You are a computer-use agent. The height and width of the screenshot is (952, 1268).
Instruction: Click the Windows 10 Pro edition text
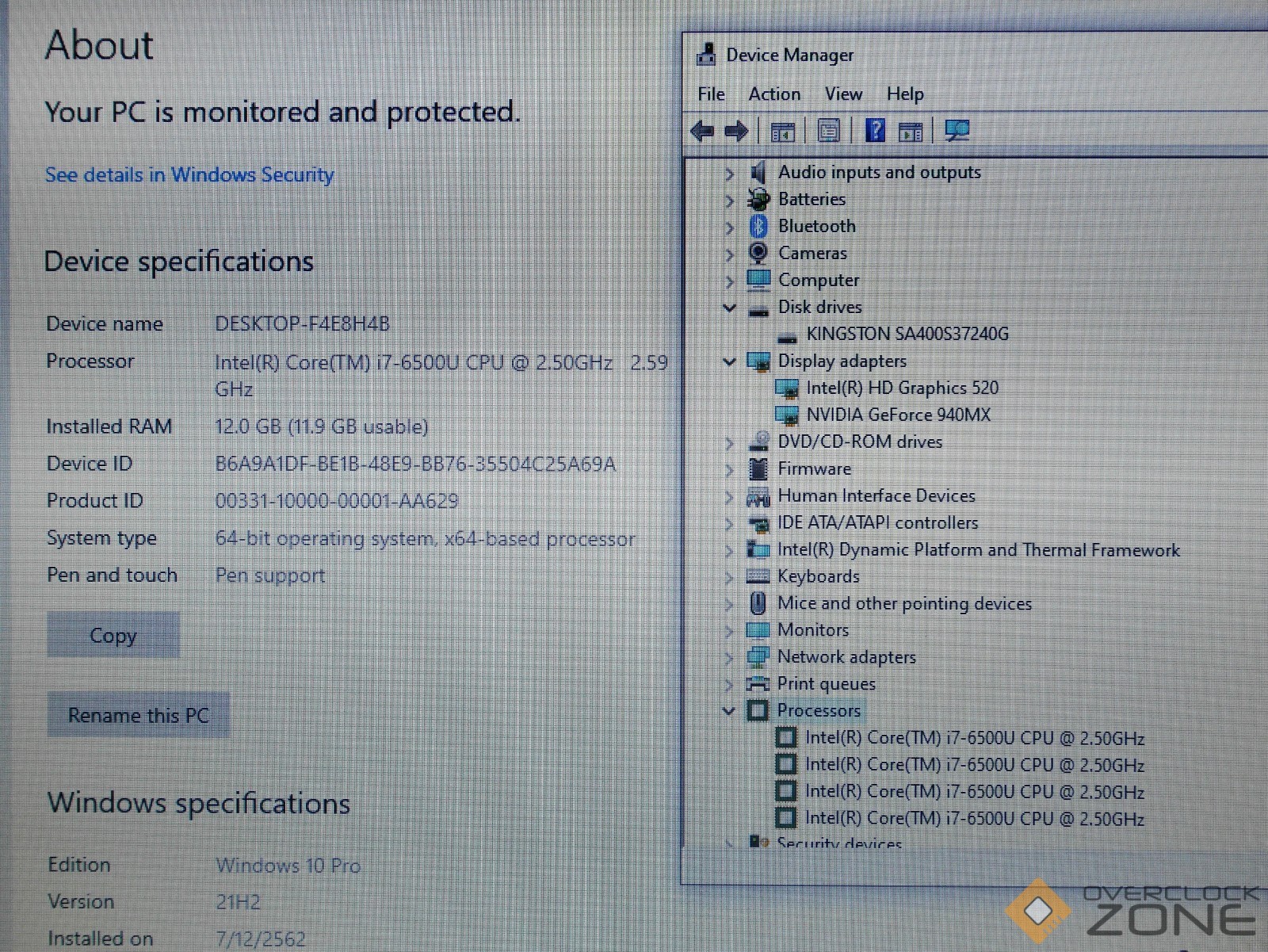[288, 866]
